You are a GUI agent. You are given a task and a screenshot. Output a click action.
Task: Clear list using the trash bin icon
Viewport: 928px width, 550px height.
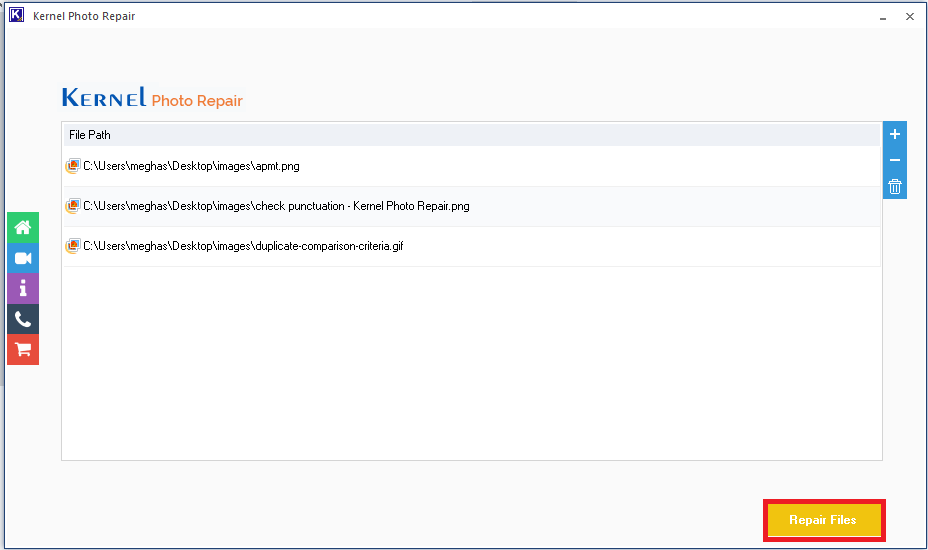(895, 186)
